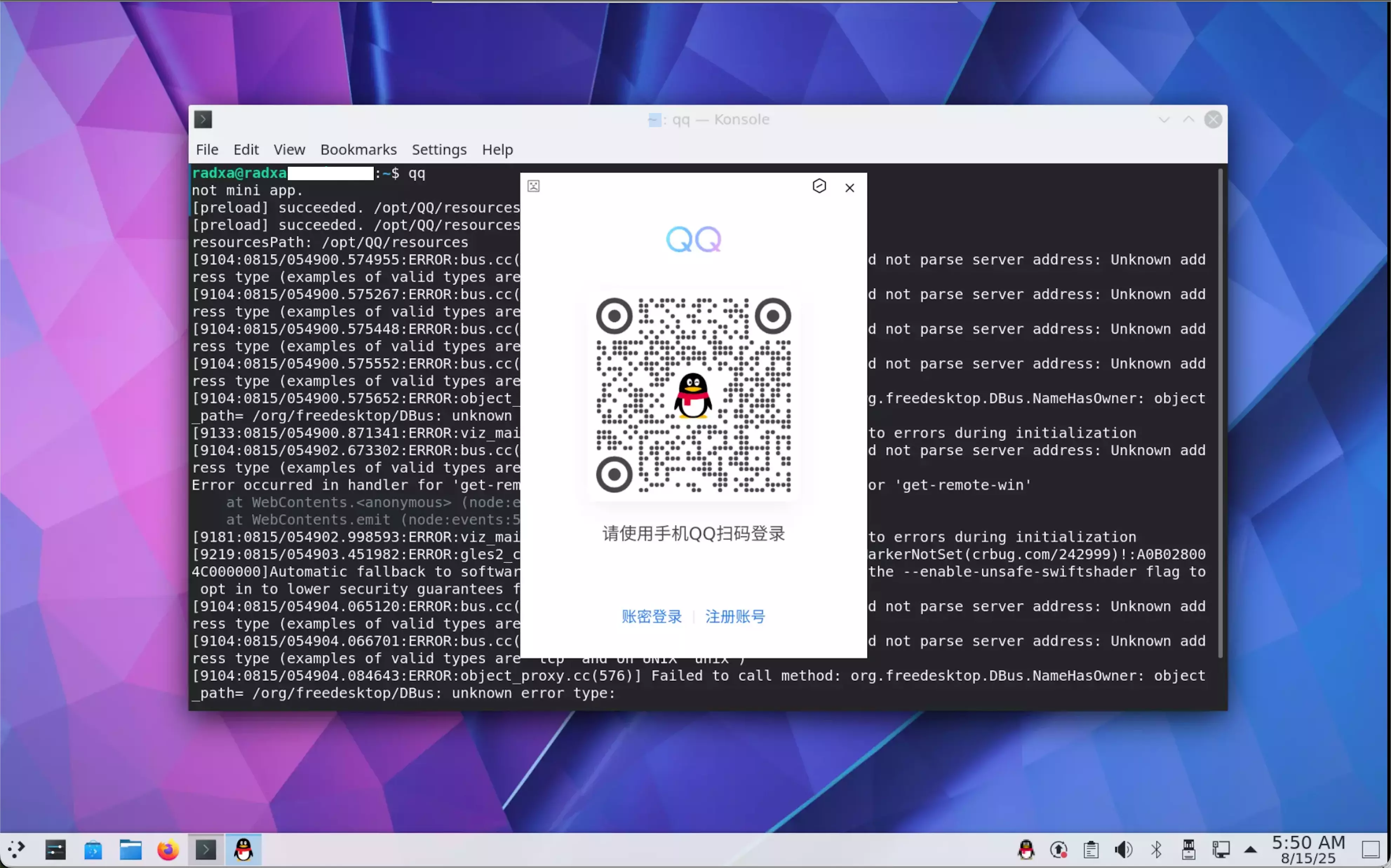Launch the Discover software store from the taskbar
Screen dimensions: 1391x868
tap(93, 850)
